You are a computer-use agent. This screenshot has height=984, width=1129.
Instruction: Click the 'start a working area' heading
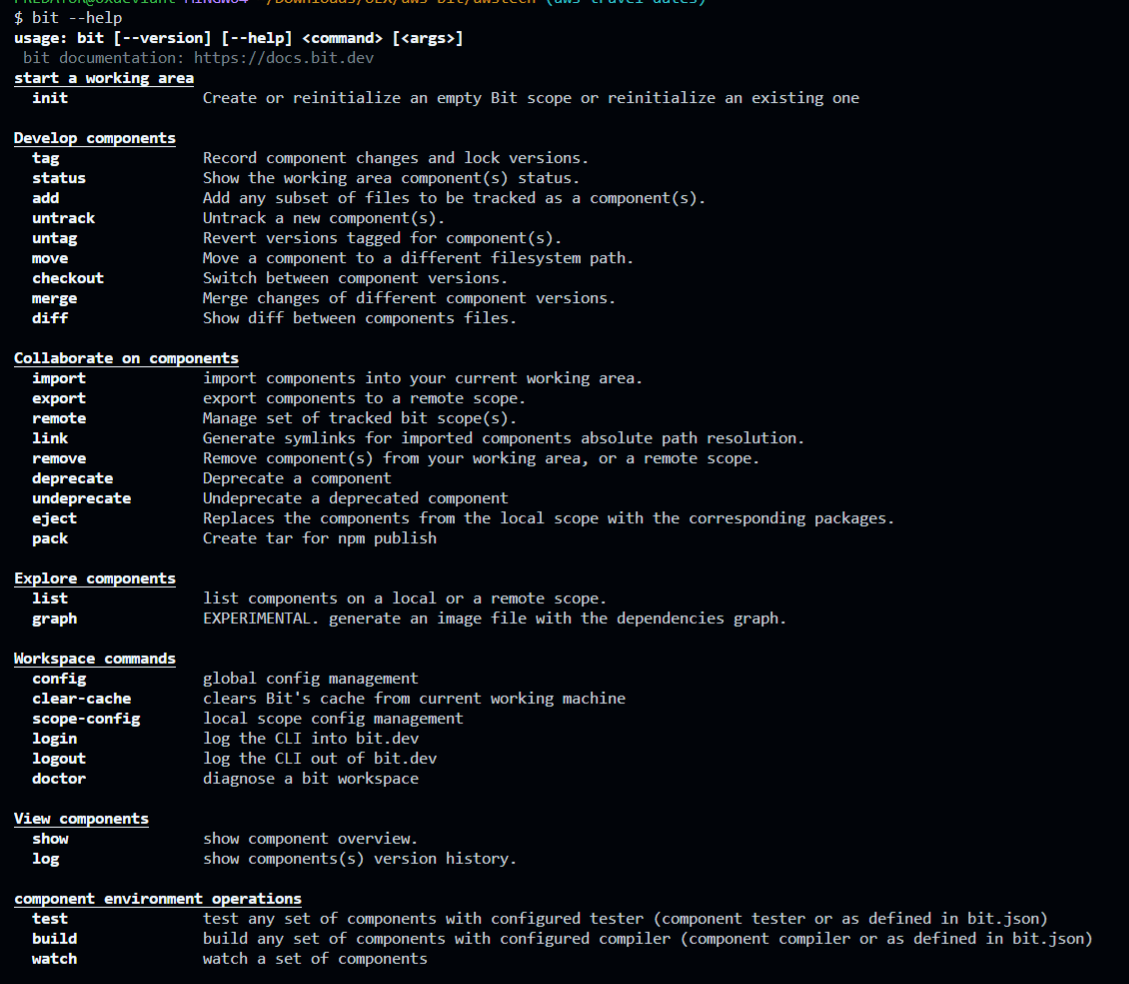coord(104,78)
